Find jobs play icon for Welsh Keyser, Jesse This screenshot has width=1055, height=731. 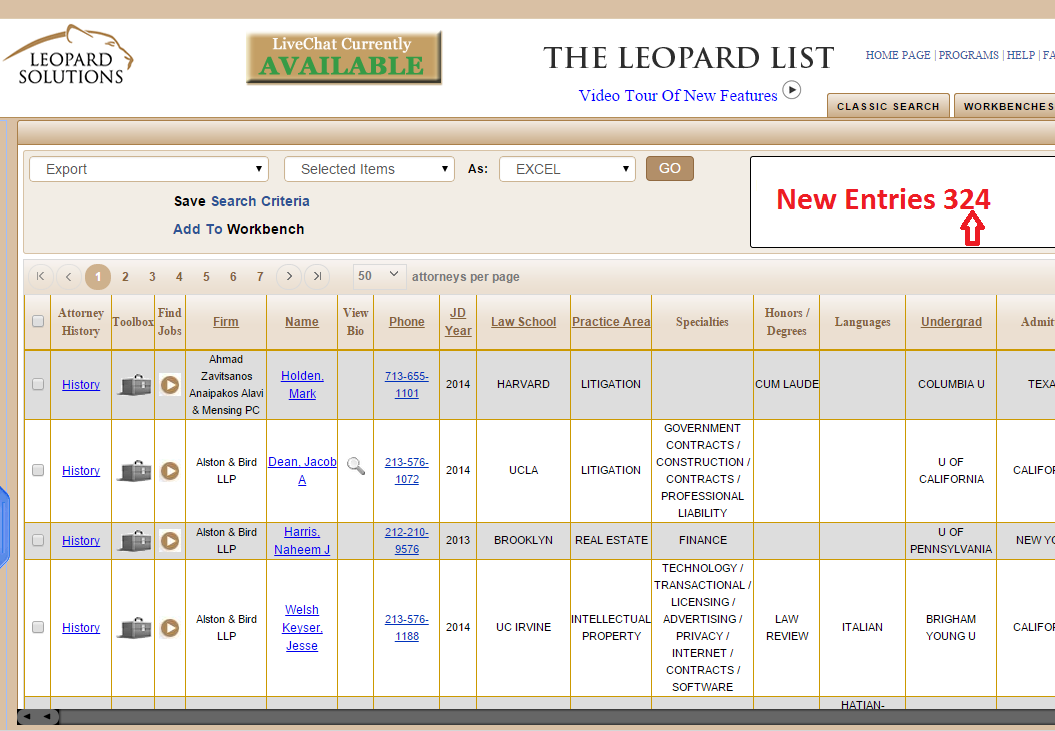pyautogui.click(x=170, y=628)
